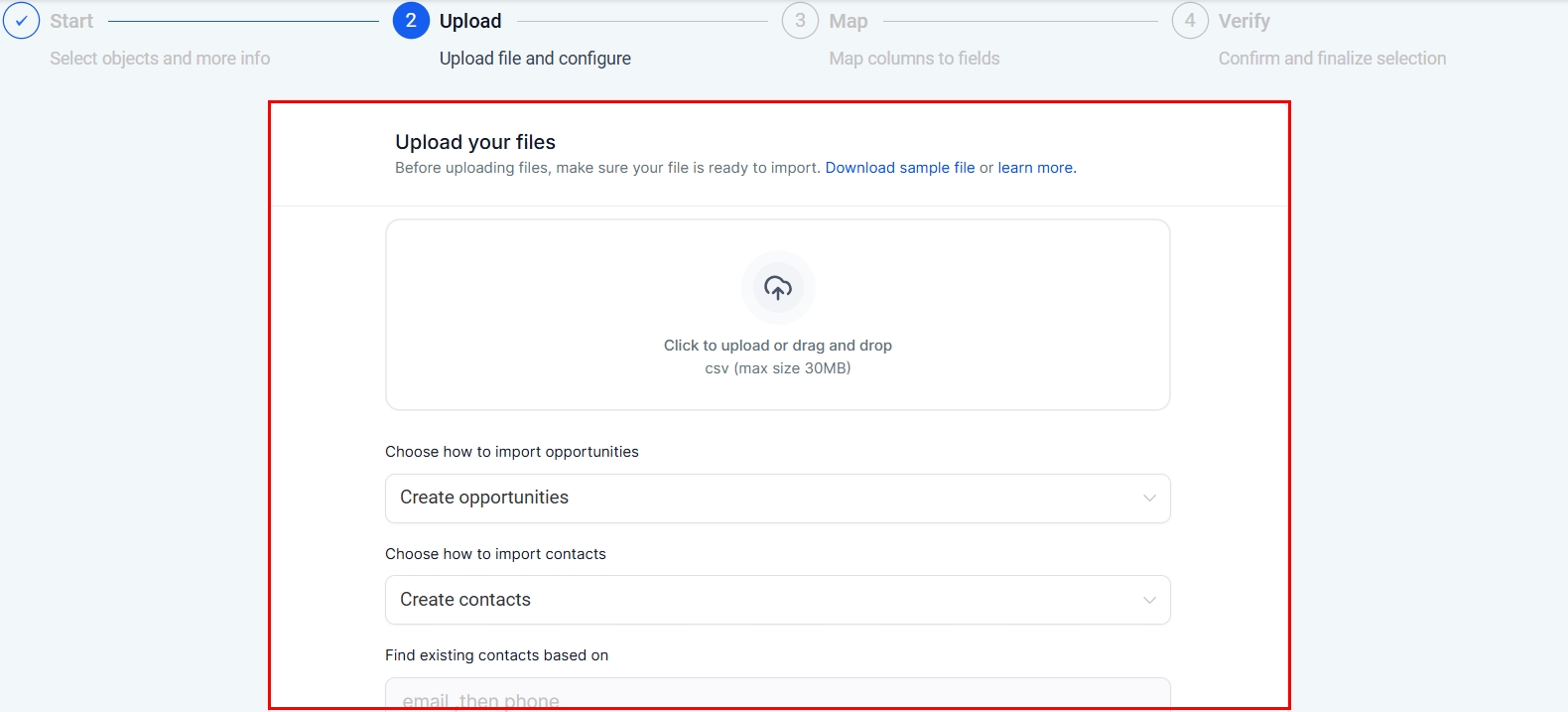
Task: Select the Upload step label
Action: [x=470, y=21]
